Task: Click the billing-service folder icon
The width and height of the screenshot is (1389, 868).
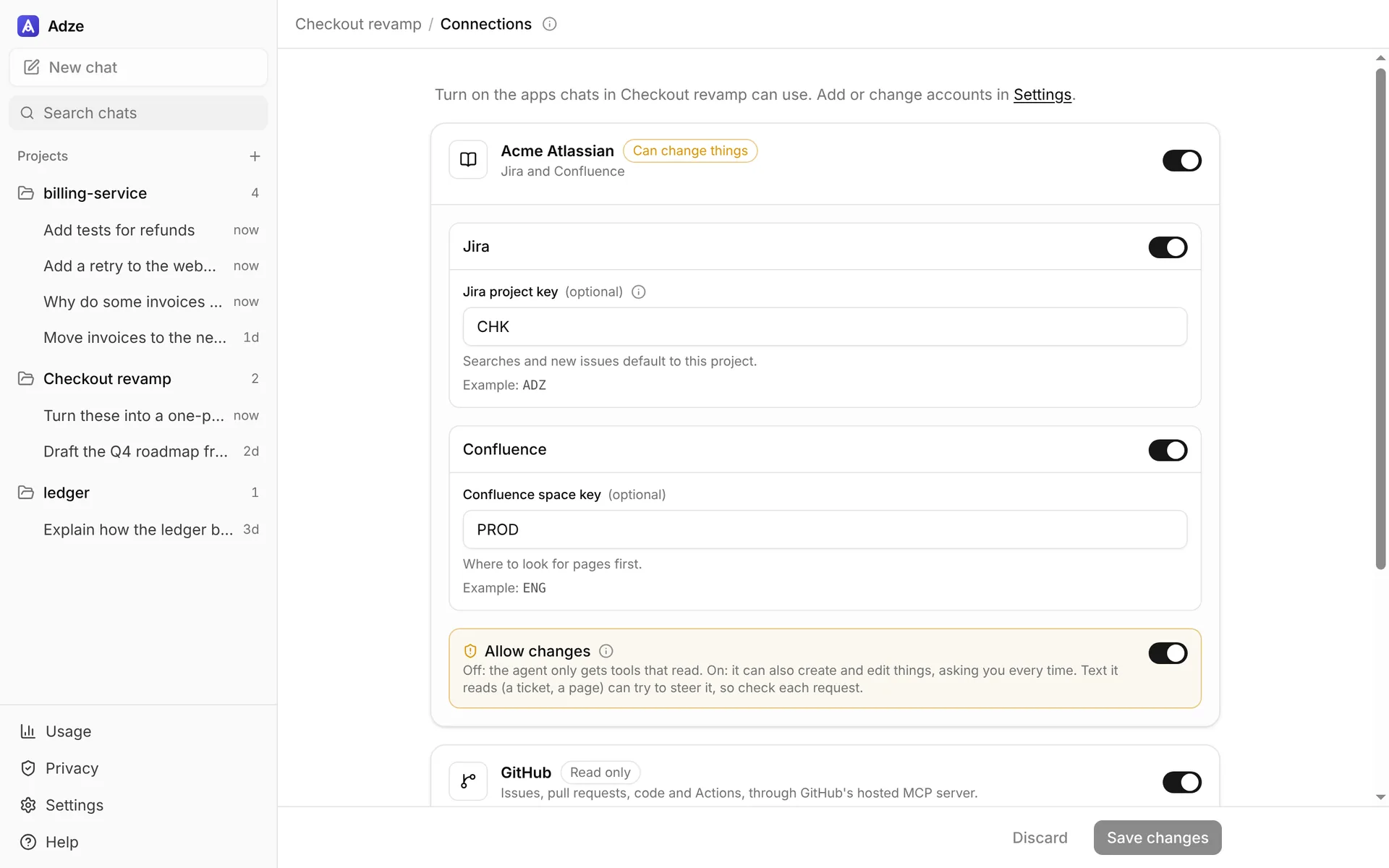Action: click(26, 193)
